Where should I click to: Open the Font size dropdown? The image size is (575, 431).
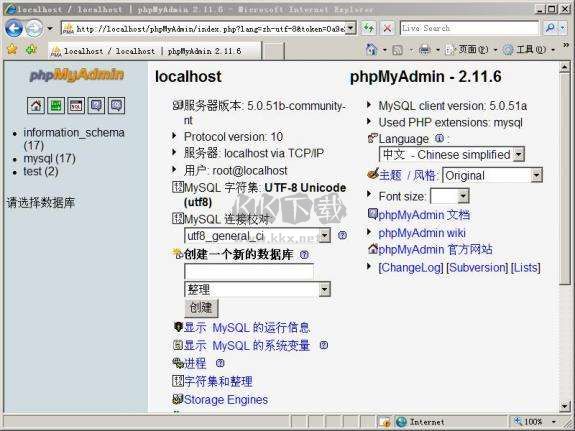point(450,196)
